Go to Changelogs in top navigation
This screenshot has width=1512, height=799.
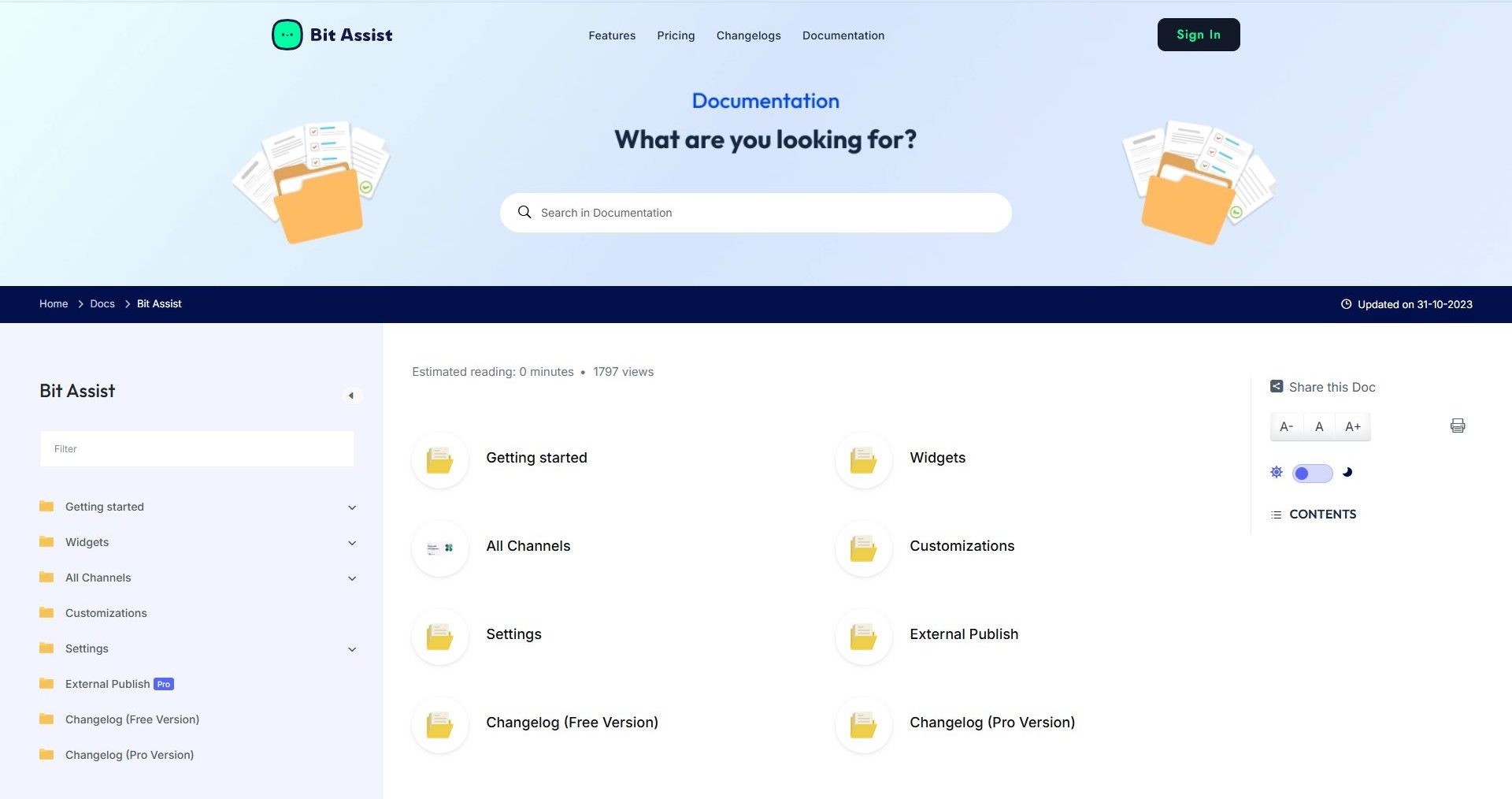point(748,35)
